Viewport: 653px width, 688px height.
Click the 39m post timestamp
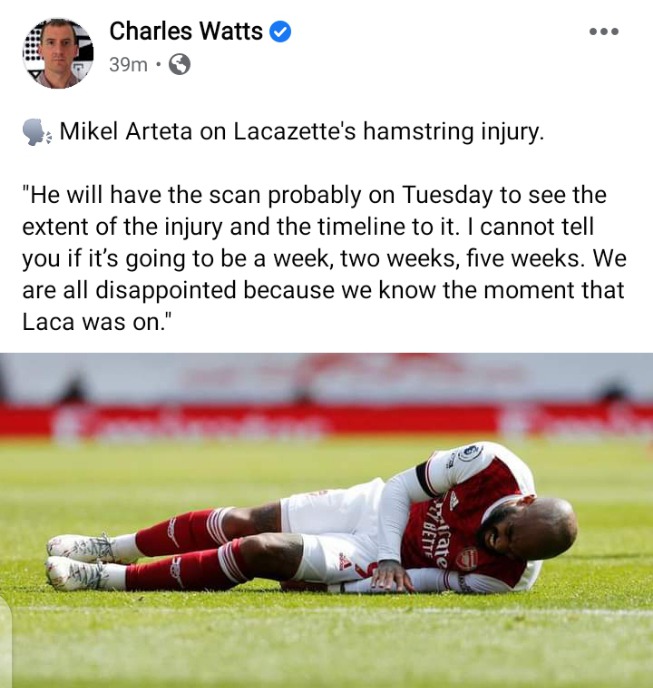coord(128,64)
